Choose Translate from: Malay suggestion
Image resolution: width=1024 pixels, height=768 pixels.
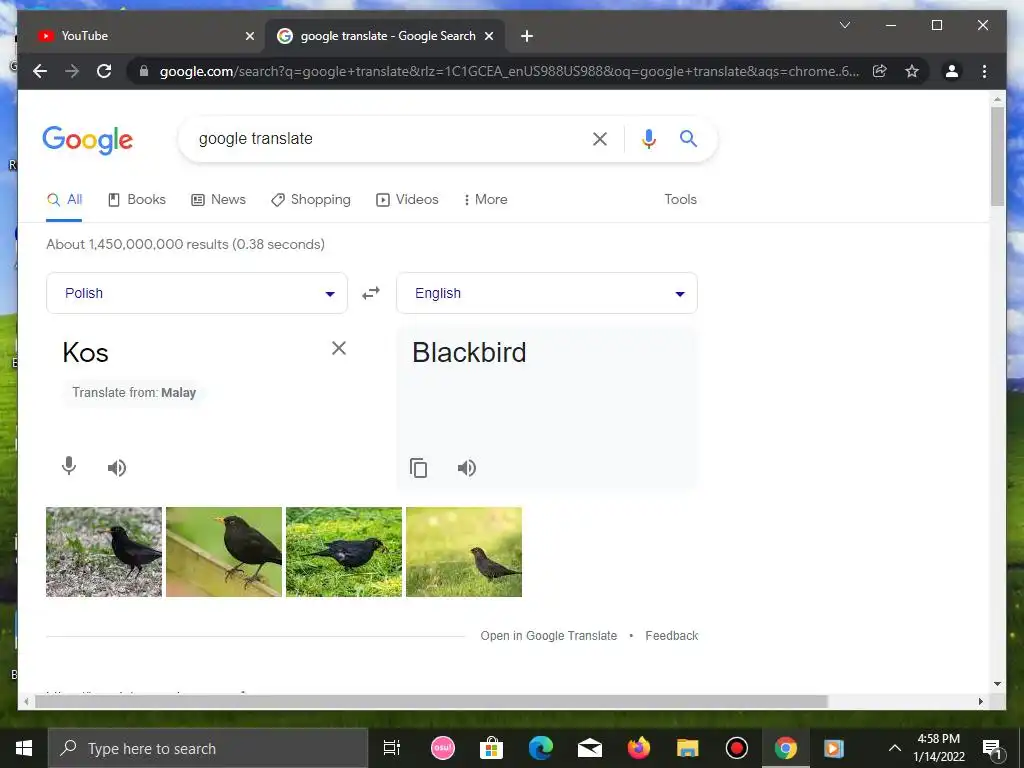(x=134, y=392)
